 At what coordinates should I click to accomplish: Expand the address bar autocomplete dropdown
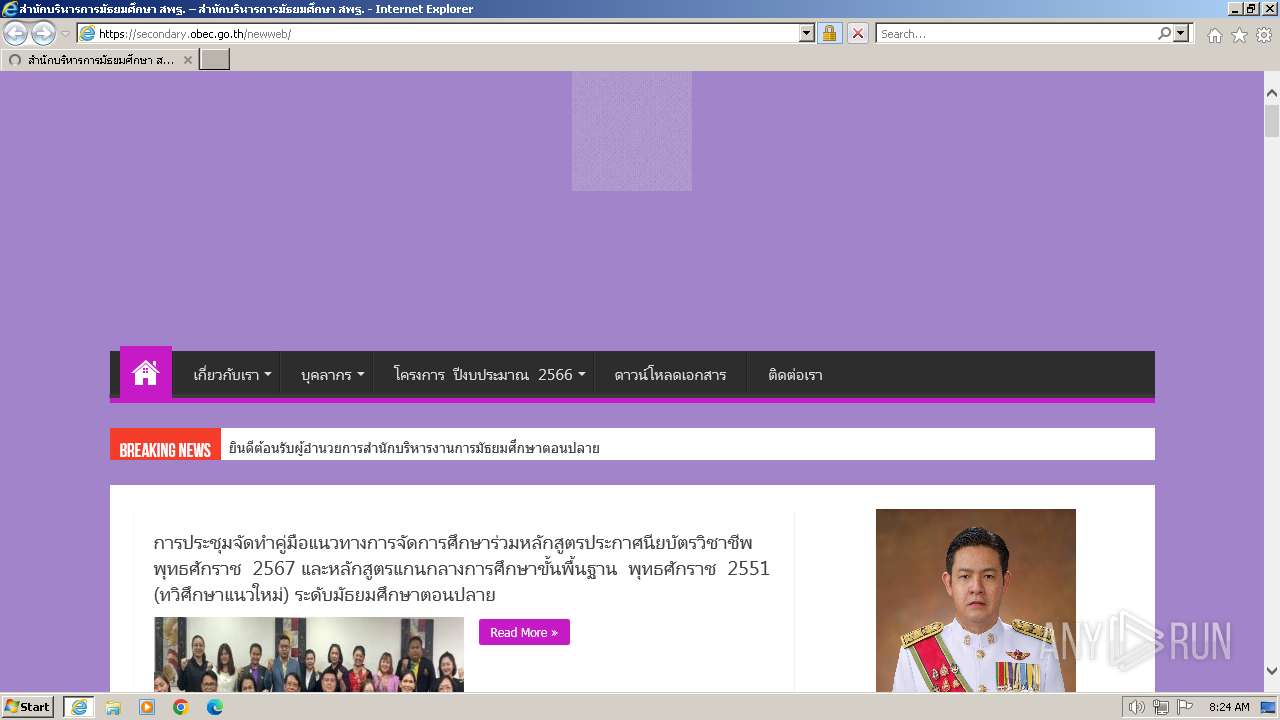point(807,33)
